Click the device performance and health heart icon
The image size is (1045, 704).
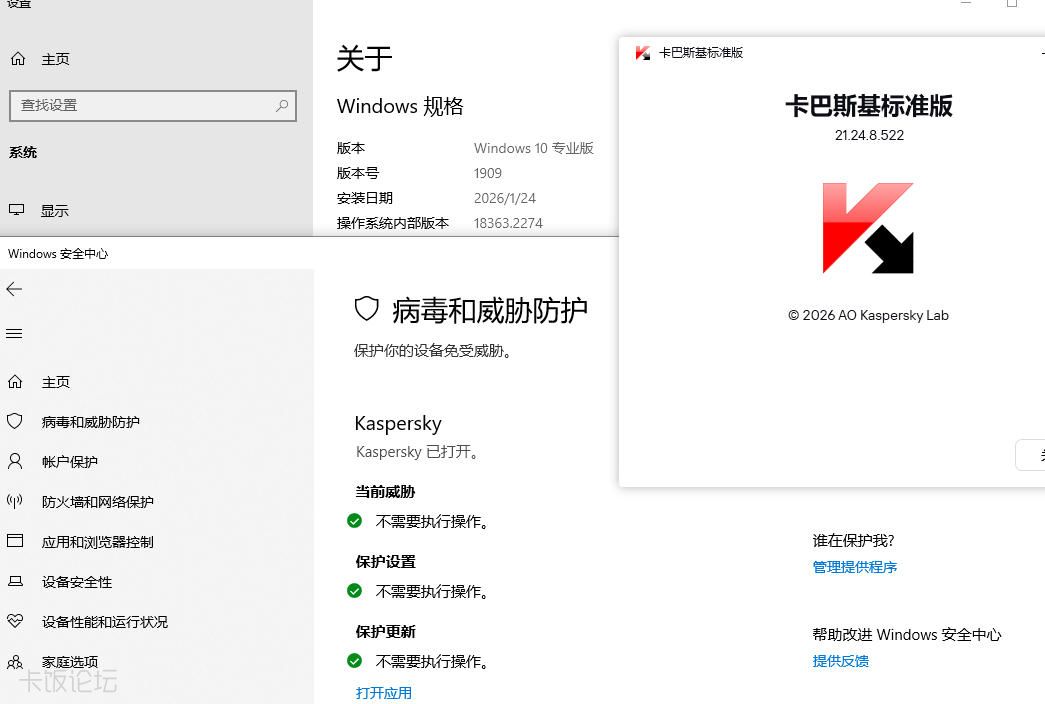[15, 622]
